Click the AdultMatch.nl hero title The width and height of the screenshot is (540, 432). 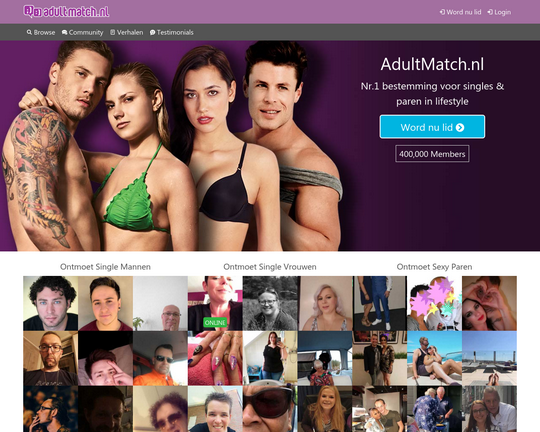pos(432,64)
